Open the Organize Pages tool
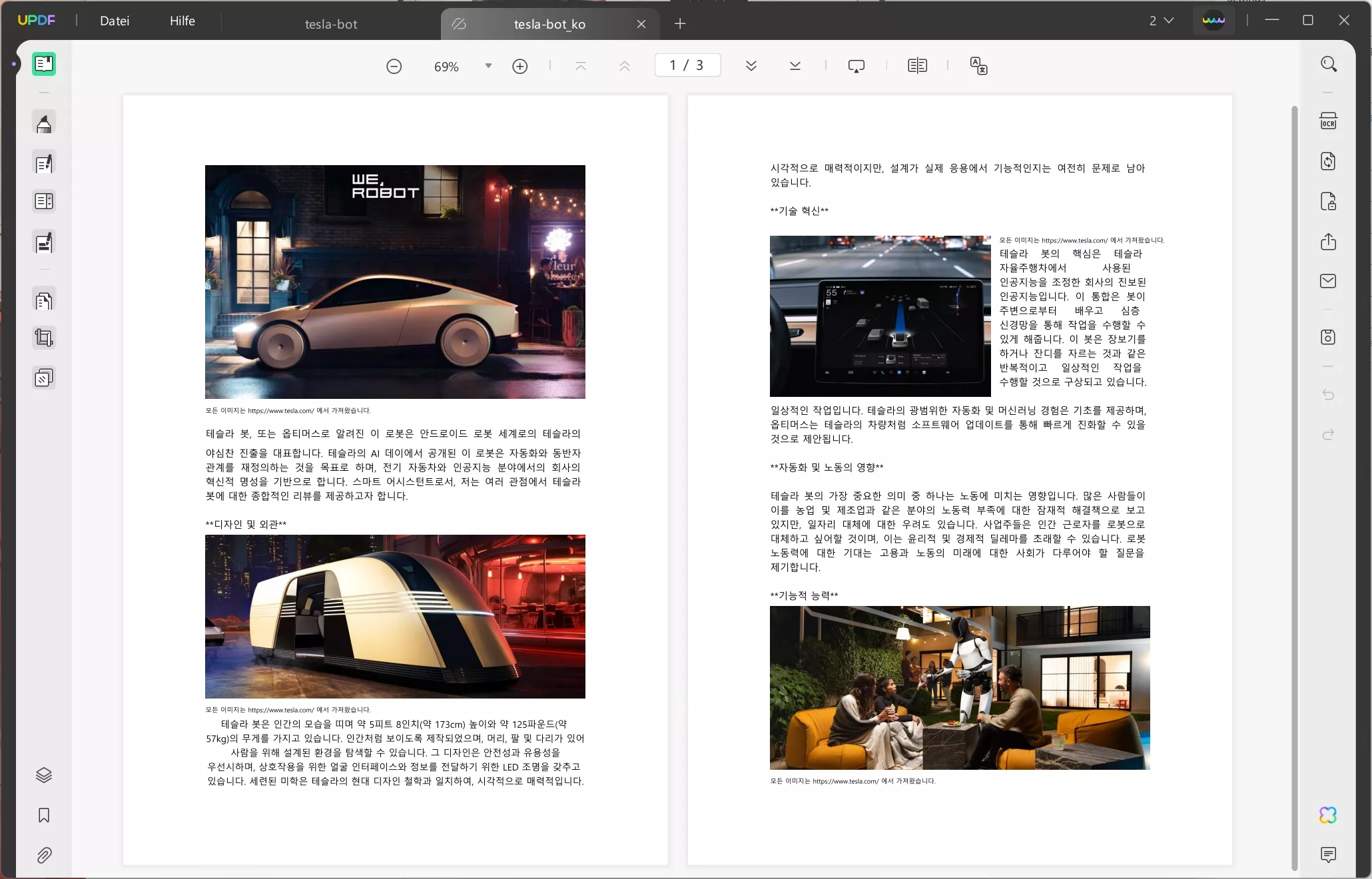 click(44, 301)
